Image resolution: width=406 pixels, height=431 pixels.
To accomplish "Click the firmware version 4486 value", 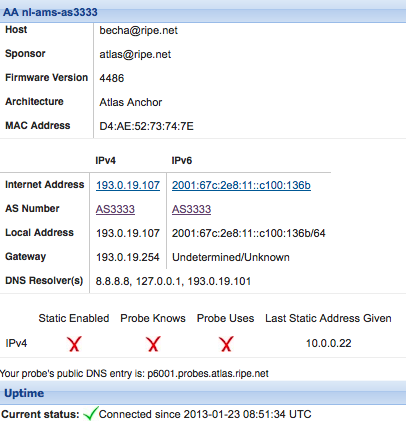I will point(112,78).
